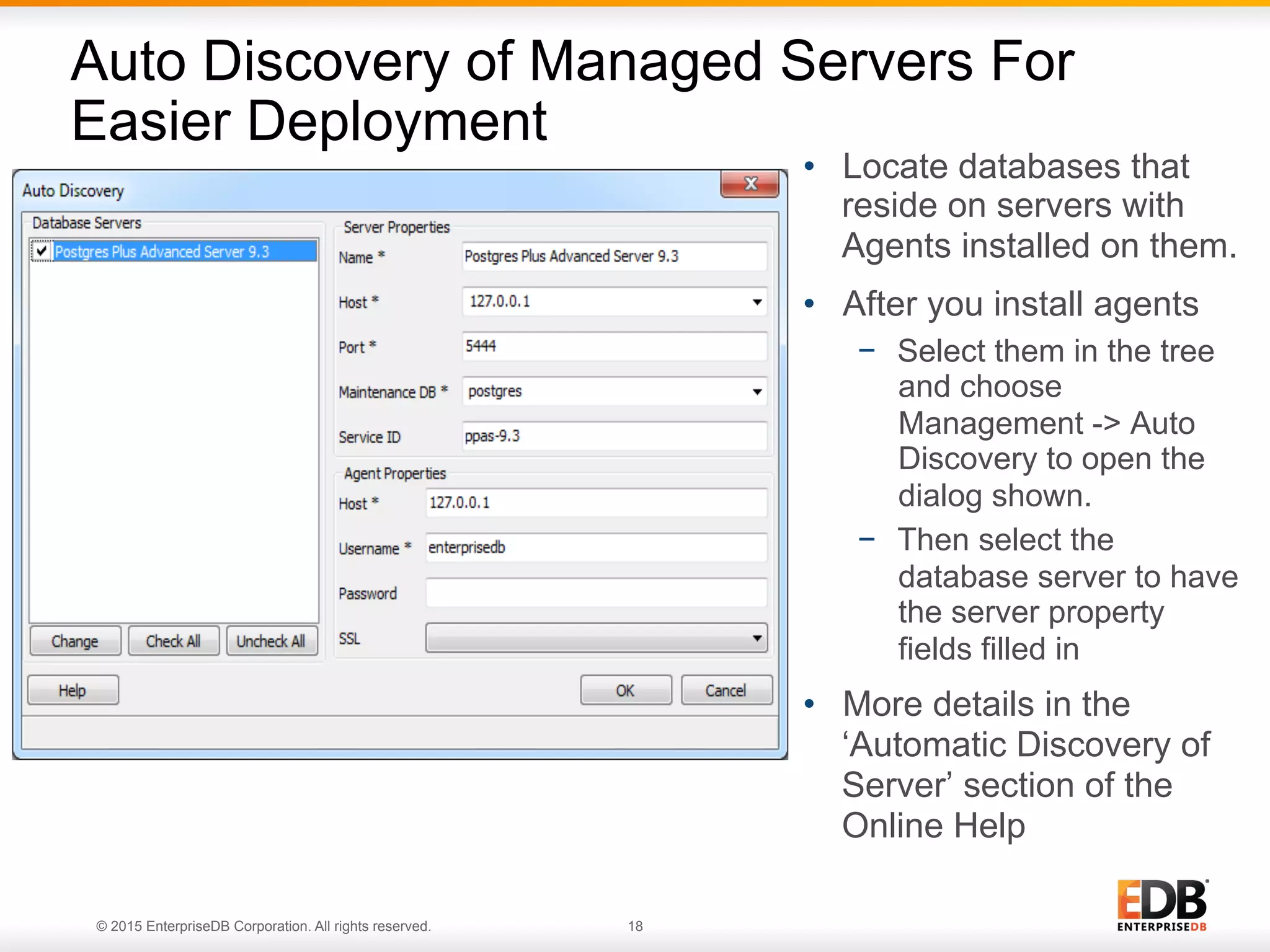This screenshot has height=952, width=1270.
Task: Close the Auto Discovery dialog
Action: click(750, 184)
